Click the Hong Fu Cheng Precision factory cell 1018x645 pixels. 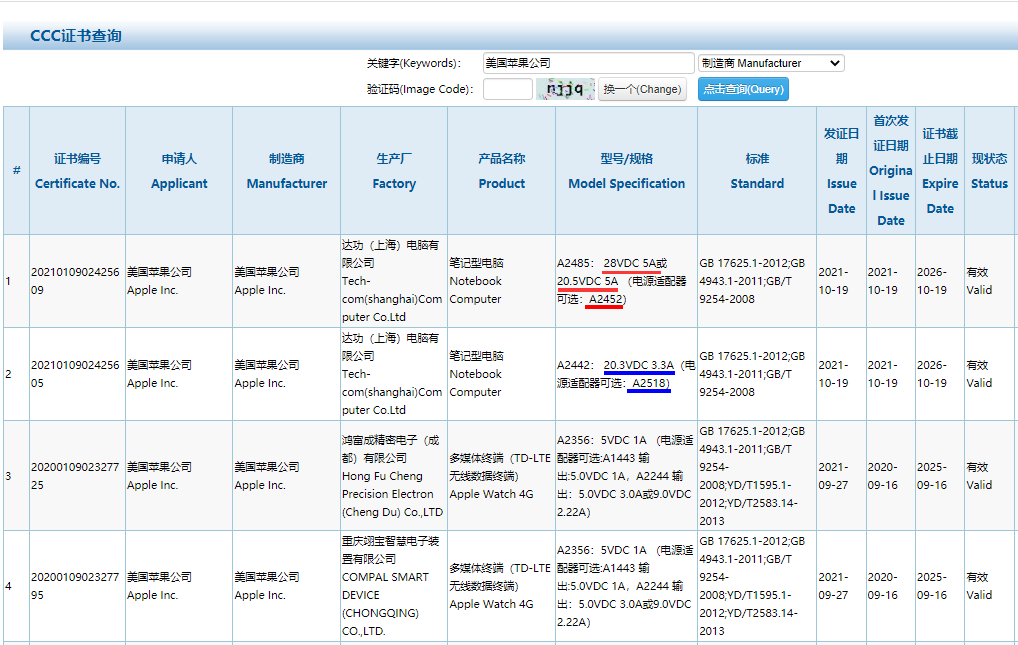point(394,476)
